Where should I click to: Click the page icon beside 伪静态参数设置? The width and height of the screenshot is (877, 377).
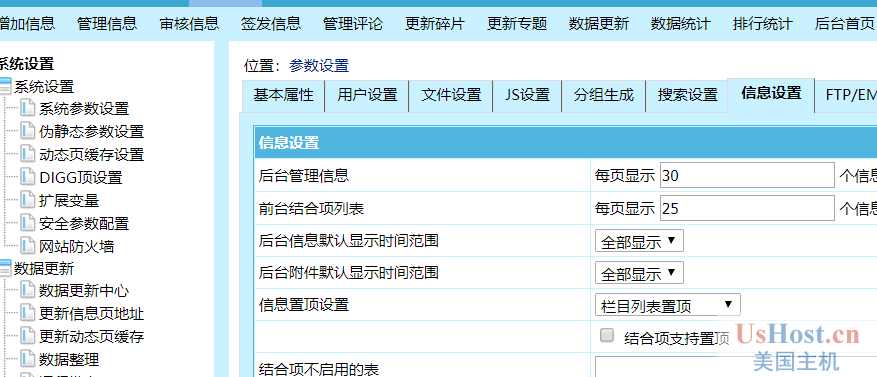[x=27, y=130]
